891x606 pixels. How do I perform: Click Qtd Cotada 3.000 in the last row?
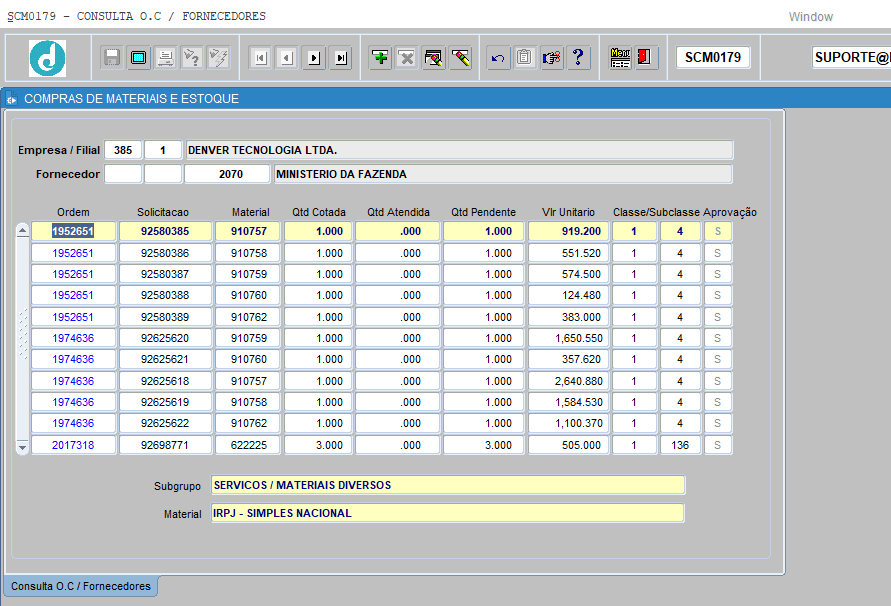click(x=318, y=445)
